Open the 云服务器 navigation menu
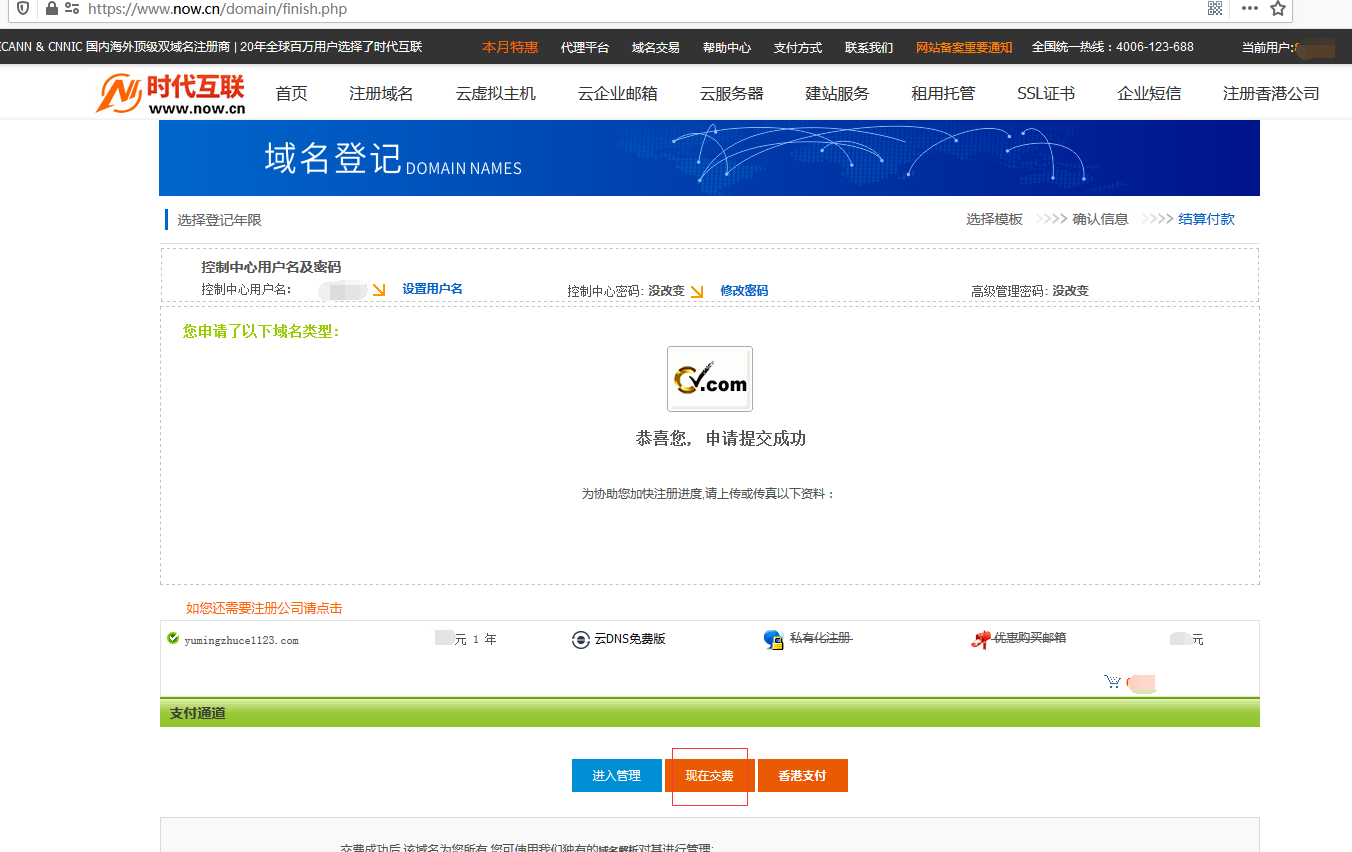 click(731, 94)
